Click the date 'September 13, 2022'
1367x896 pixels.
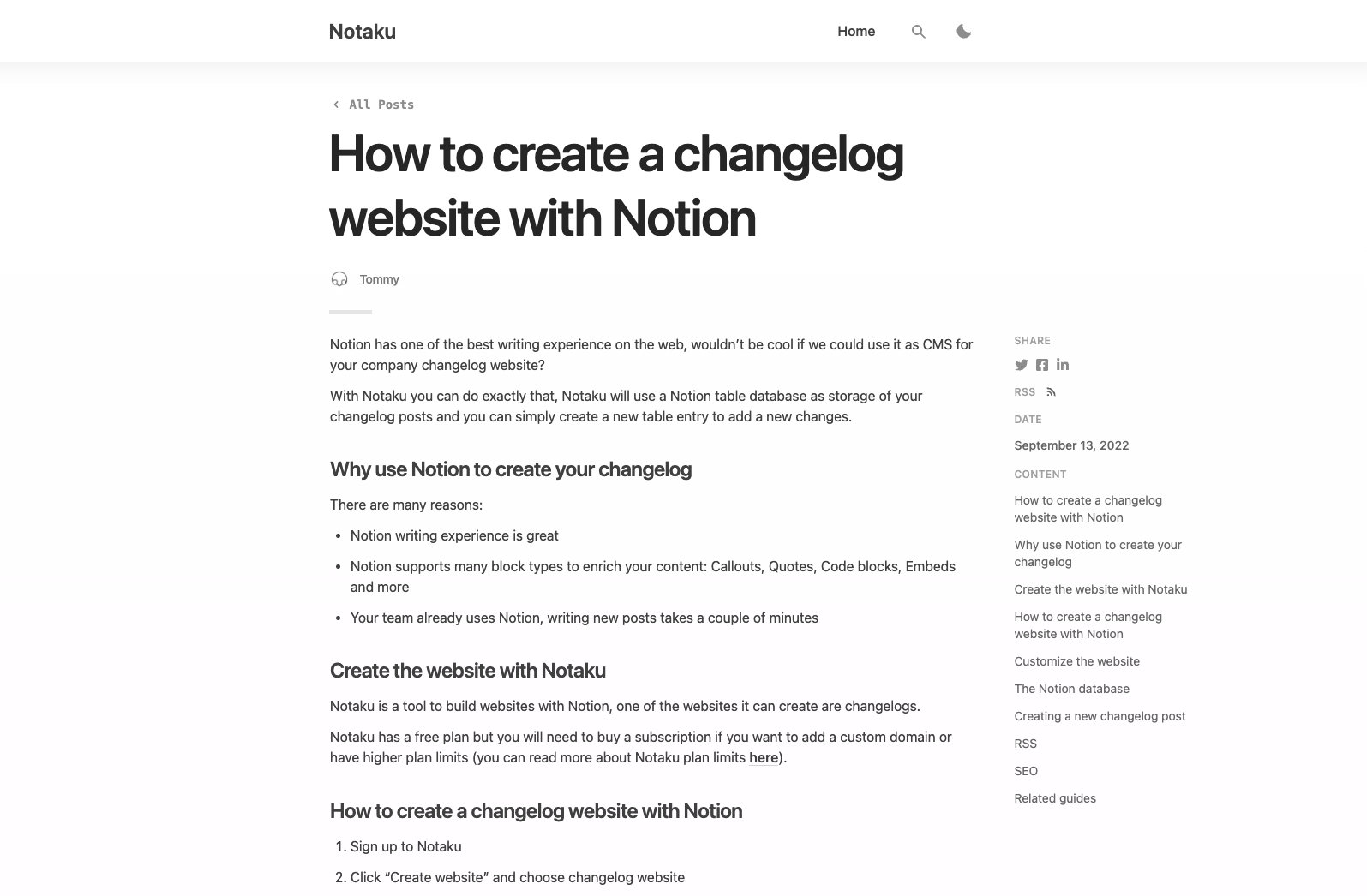pyautogui.click(x=1071, y=445)
